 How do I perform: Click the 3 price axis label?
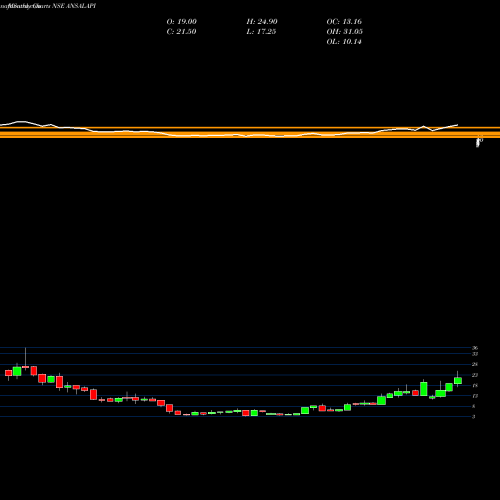[474, 417]
